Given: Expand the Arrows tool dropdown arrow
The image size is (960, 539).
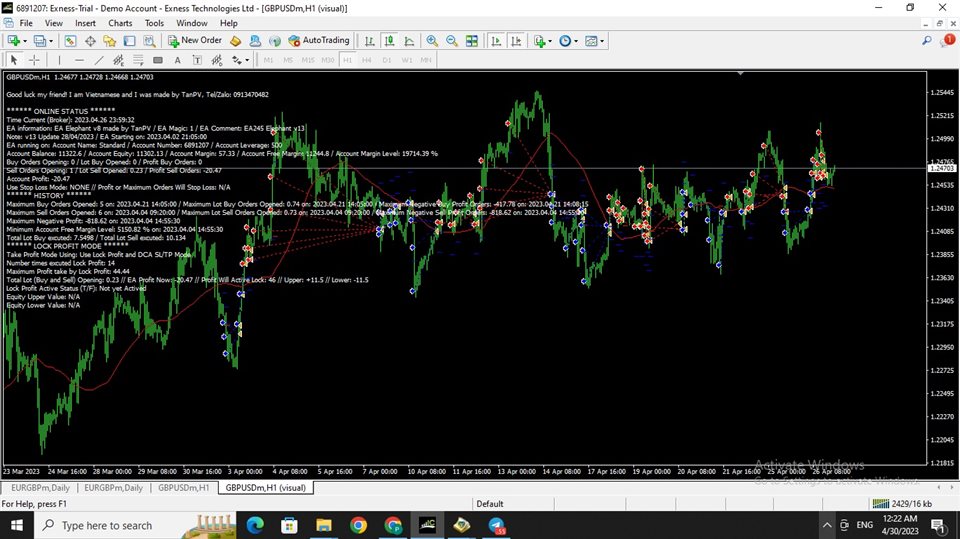Looking at the screenshot, I should (247, 60).
